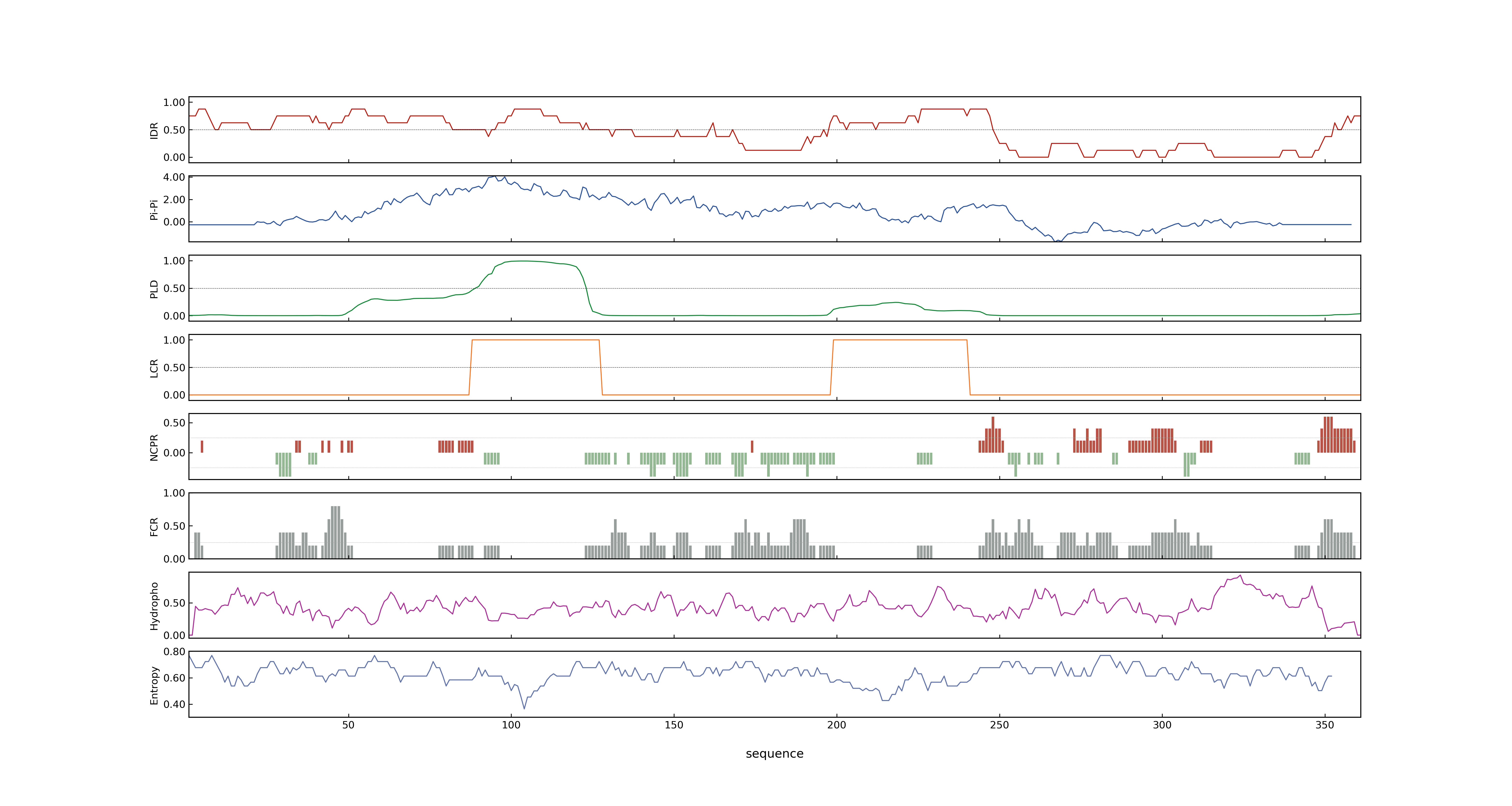The width and height of the screenshot is (1512, 806).
Task: Click the PLD y-axis label
Action: tap(154, 288)
